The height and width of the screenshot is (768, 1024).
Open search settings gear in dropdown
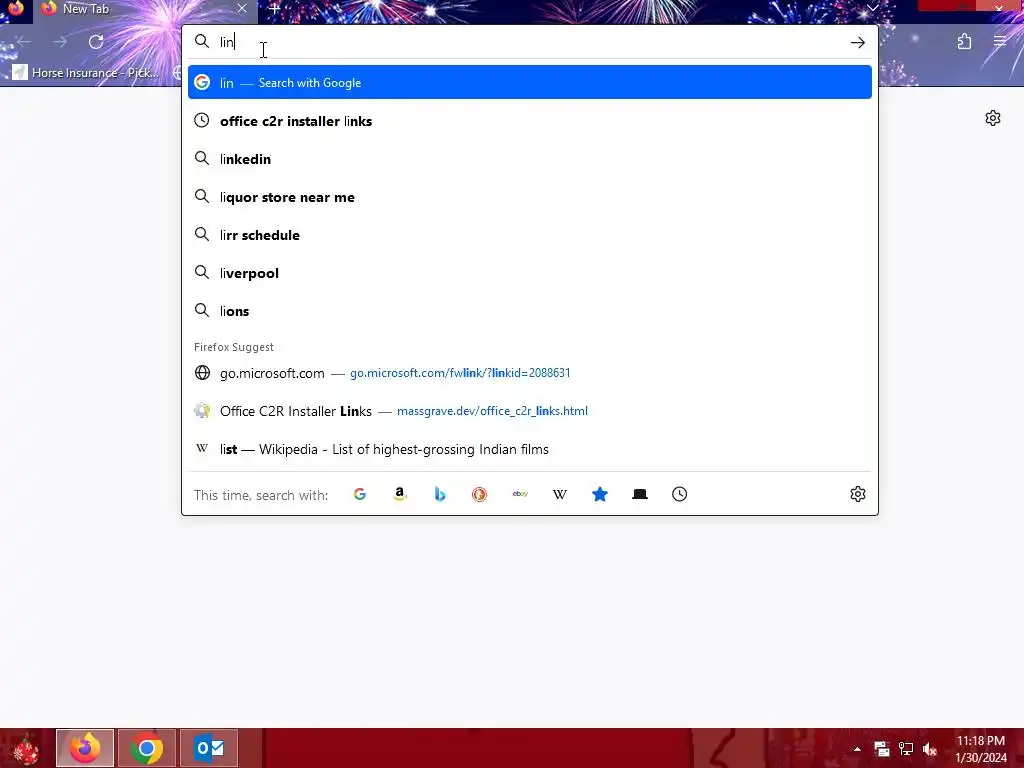pos(857,494)
